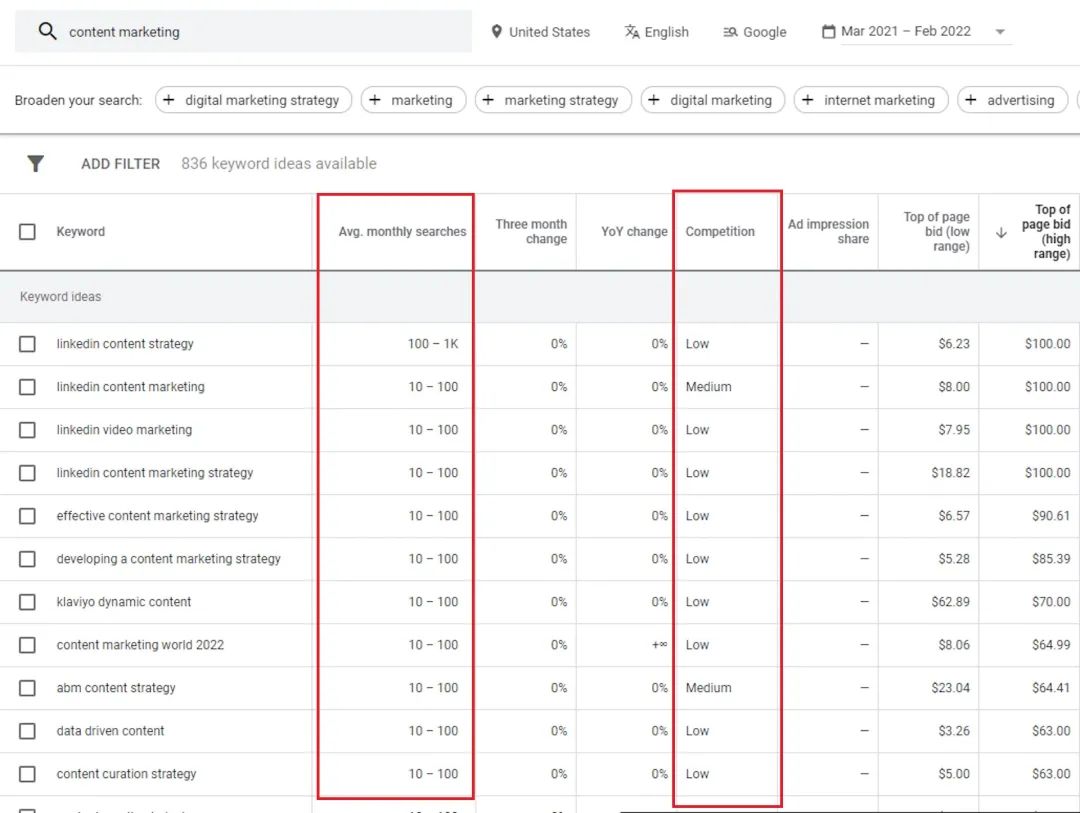This screenshot has height=813, width=1080.
Task: Click the search magnifier icon
Action: [x=47, y=31]
